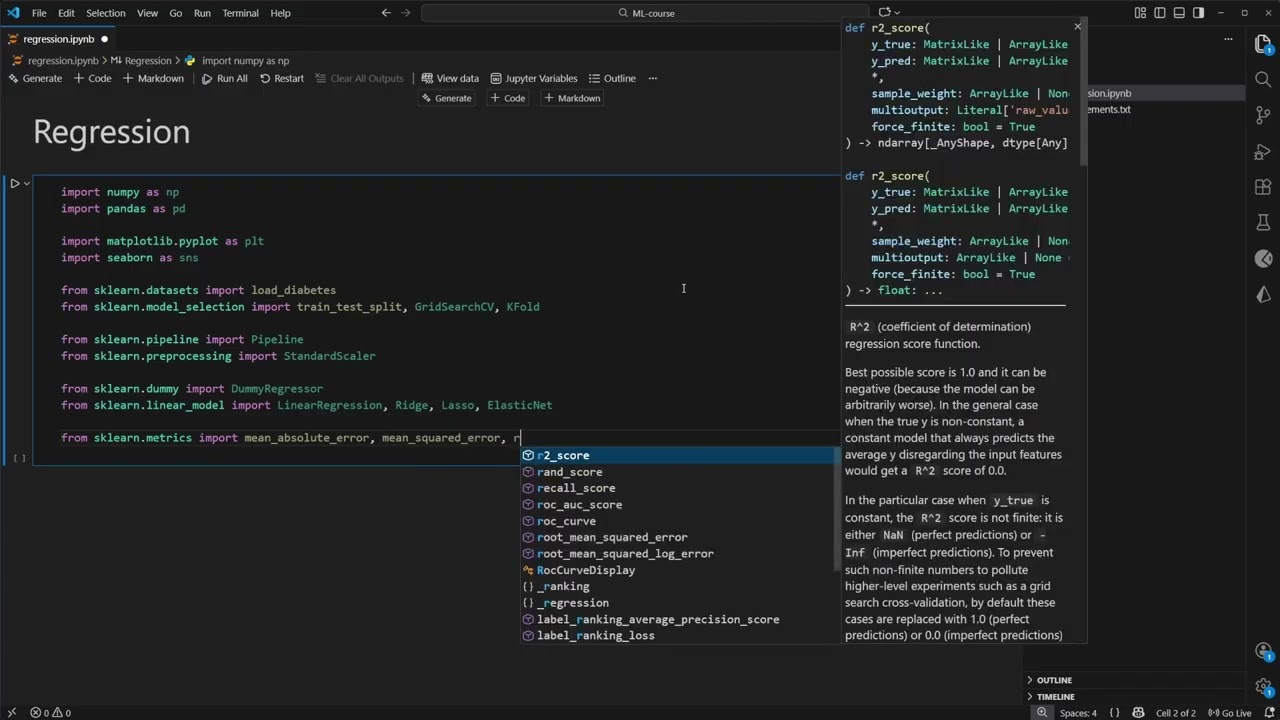Open the File menu
The width and height of the screenshot is (1280, 720).
click(39, 13)
